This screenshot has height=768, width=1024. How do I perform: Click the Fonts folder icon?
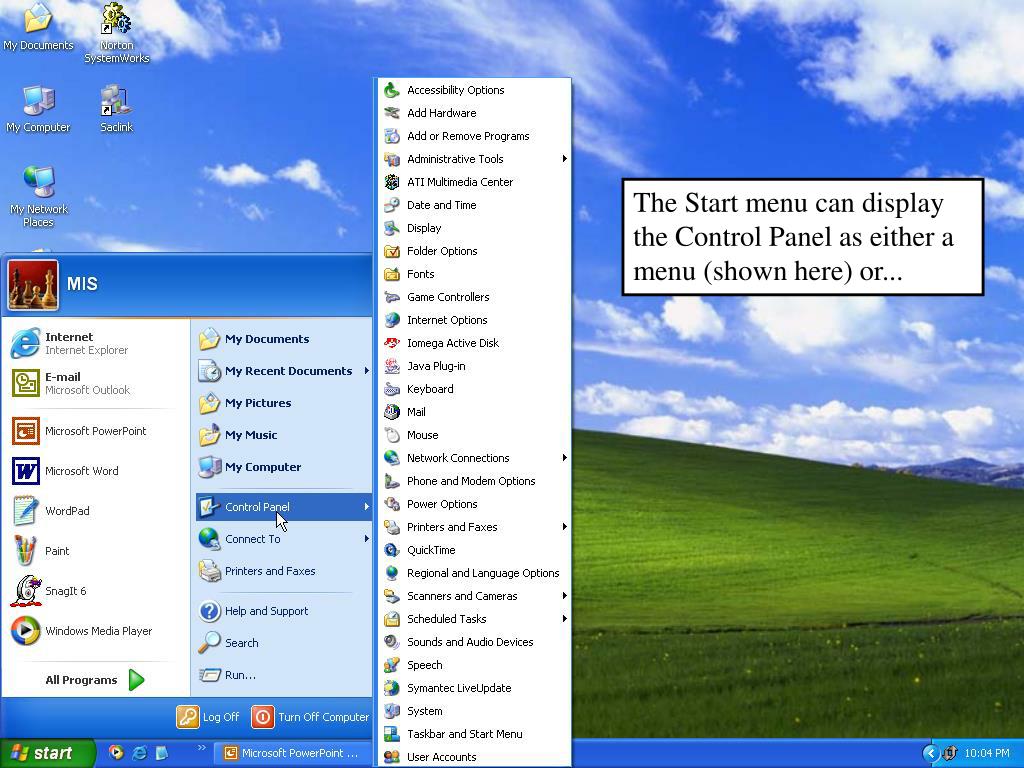pos(392,274)
